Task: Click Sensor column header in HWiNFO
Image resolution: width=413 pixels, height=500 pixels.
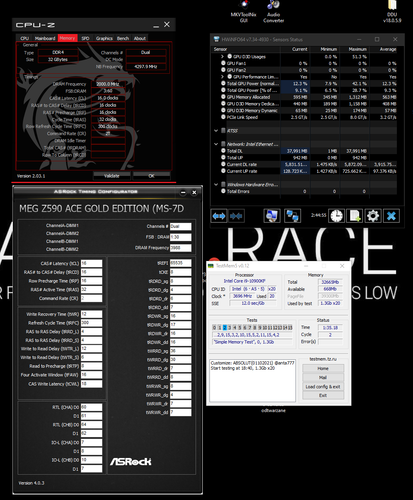Action: pyautogui.click(x=246, y=49)
